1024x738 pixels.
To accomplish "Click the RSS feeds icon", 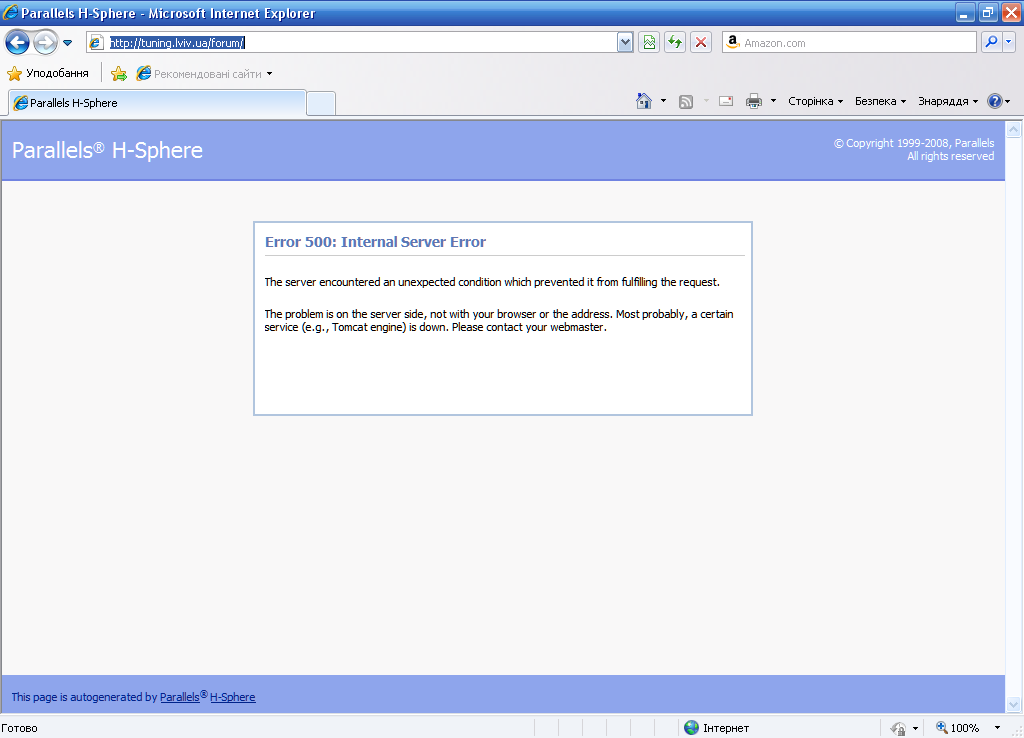I will point(686,101).
